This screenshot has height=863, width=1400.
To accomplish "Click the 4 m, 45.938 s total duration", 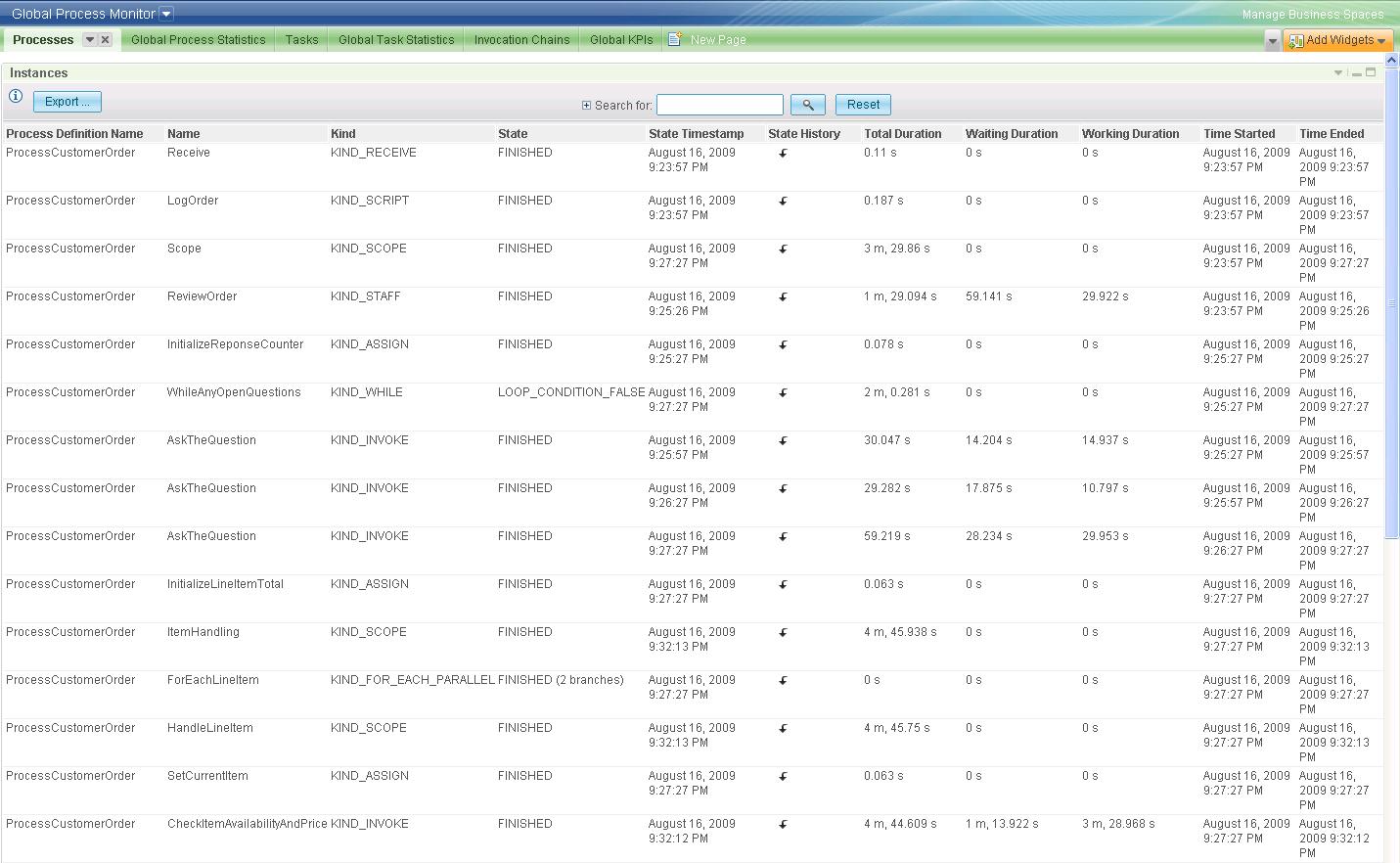I will coord(900,632).
